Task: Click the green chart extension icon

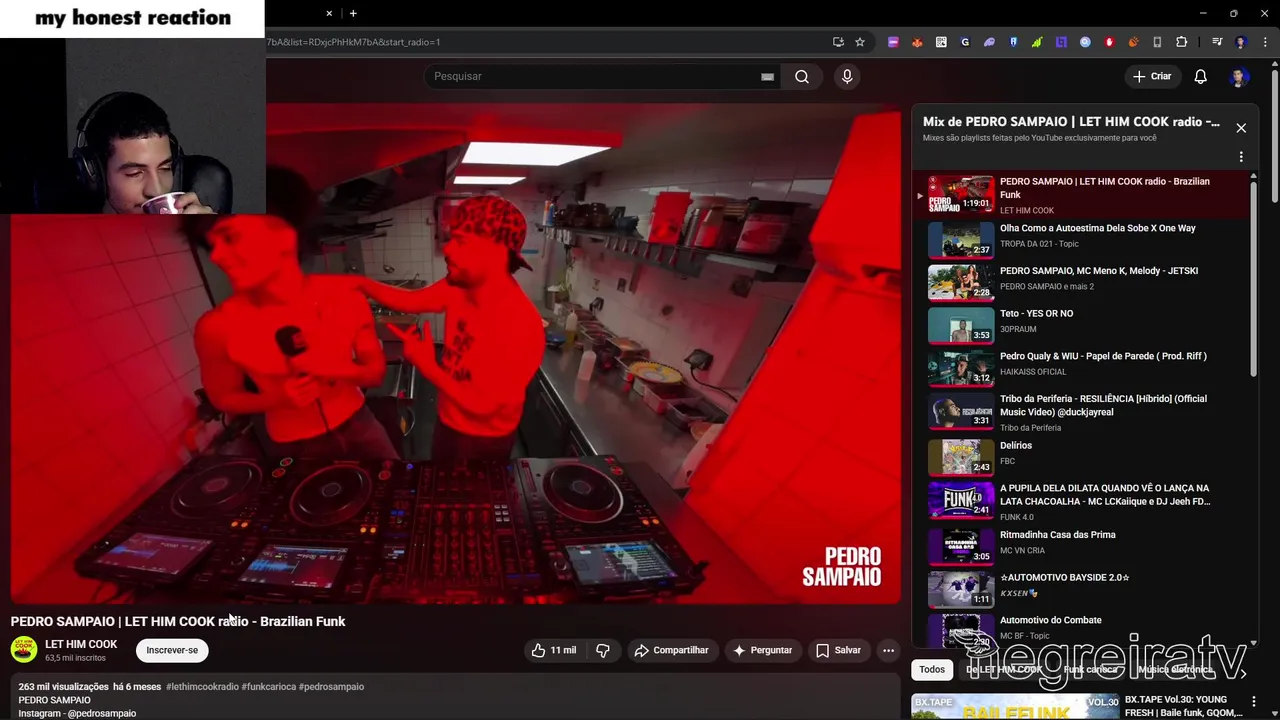Action: (x=1037, y=42)
